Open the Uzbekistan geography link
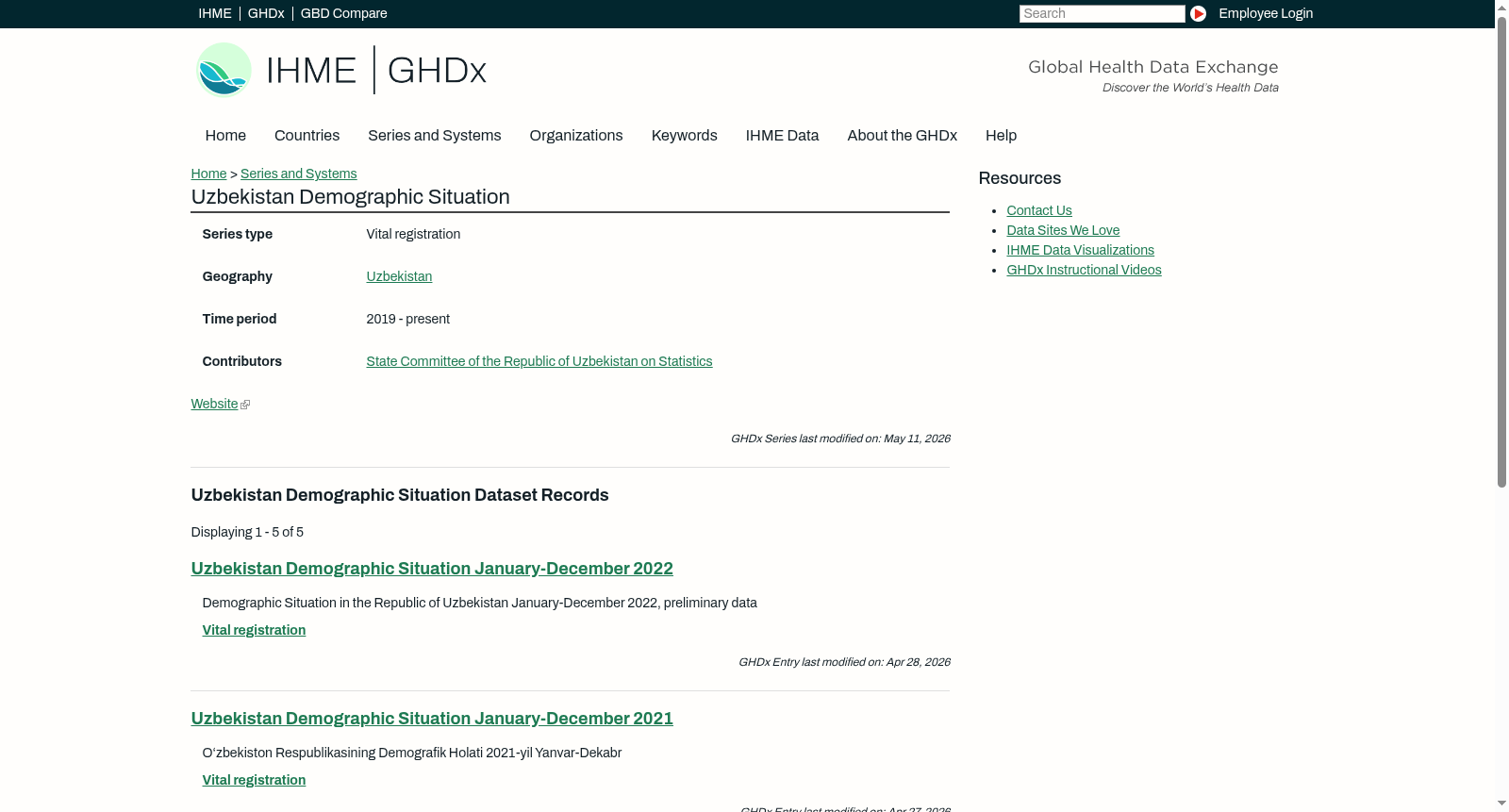The height and width of the screenshot is (812, 1509). (x=399, y=276)
